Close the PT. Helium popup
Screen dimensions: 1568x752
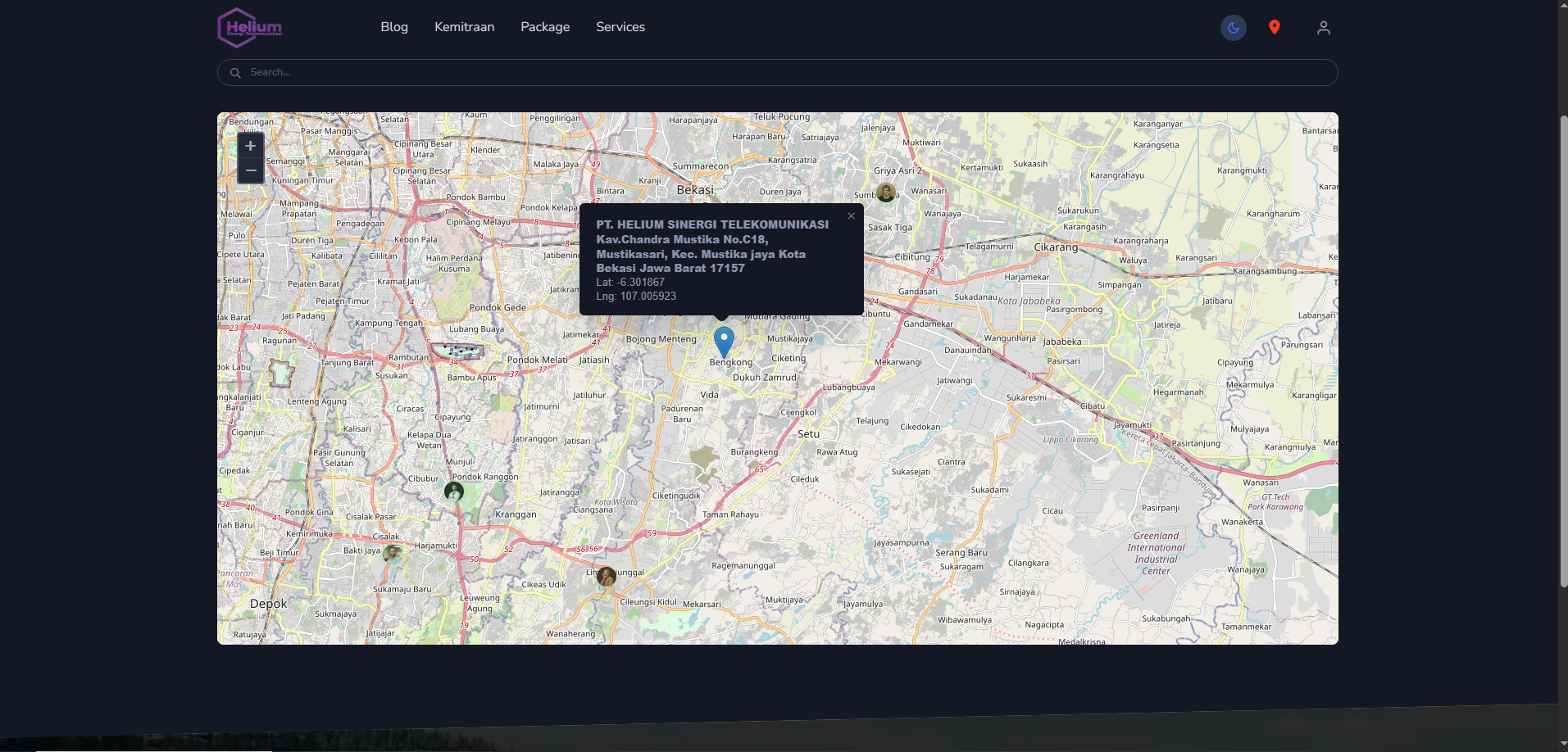pos(851,216)
